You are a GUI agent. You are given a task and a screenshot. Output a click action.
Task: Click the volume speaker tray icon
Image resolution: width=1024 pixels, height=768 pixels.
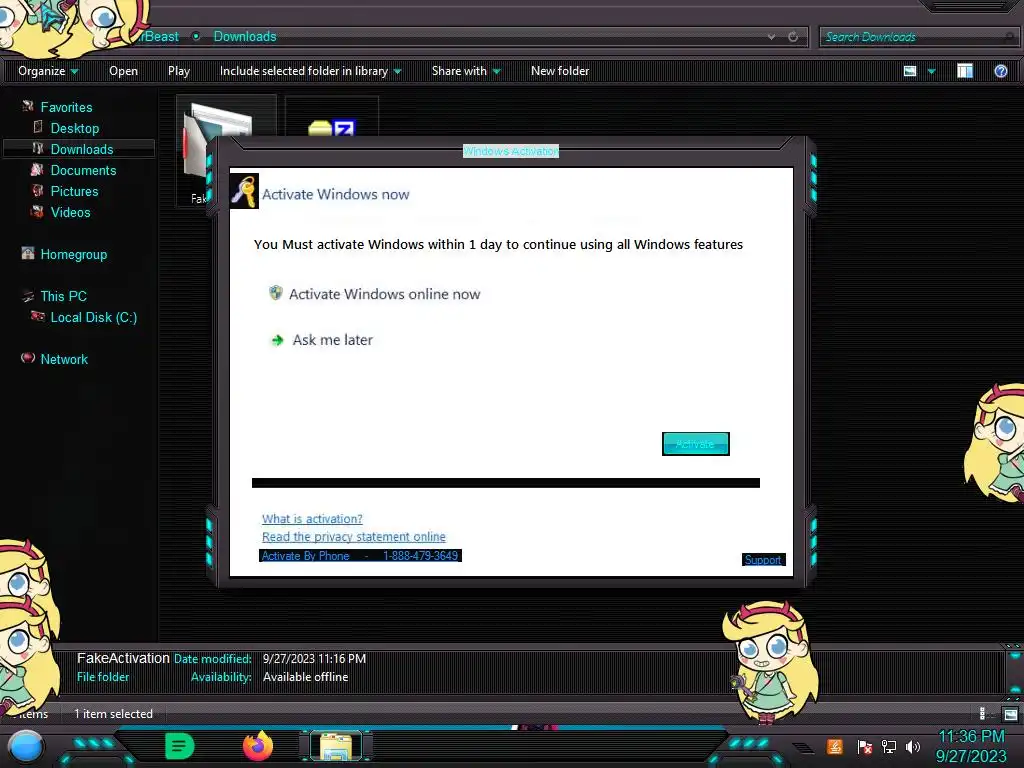[x=913, y=746]
